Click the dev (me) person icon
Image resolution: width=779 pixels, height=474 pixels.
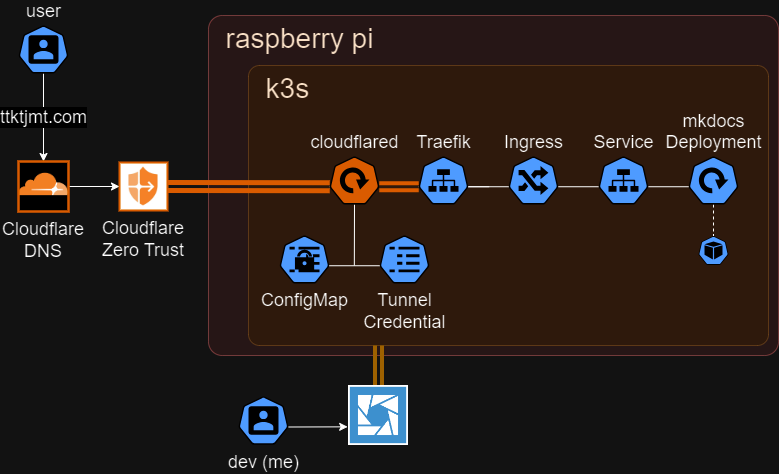pos(263,421)
